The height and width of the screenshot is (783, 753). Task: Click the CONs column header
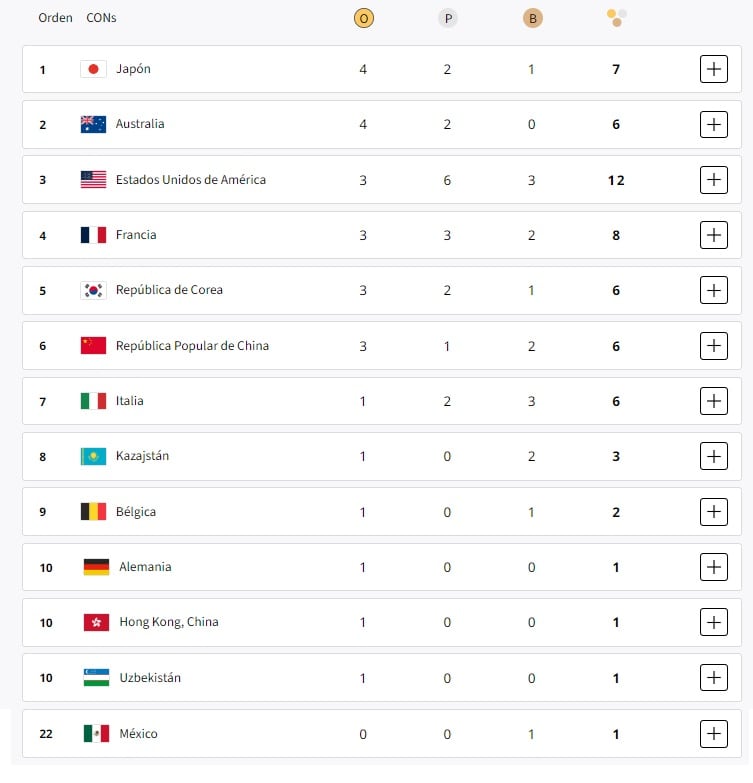pyautogui.click(x=101, y=18)
